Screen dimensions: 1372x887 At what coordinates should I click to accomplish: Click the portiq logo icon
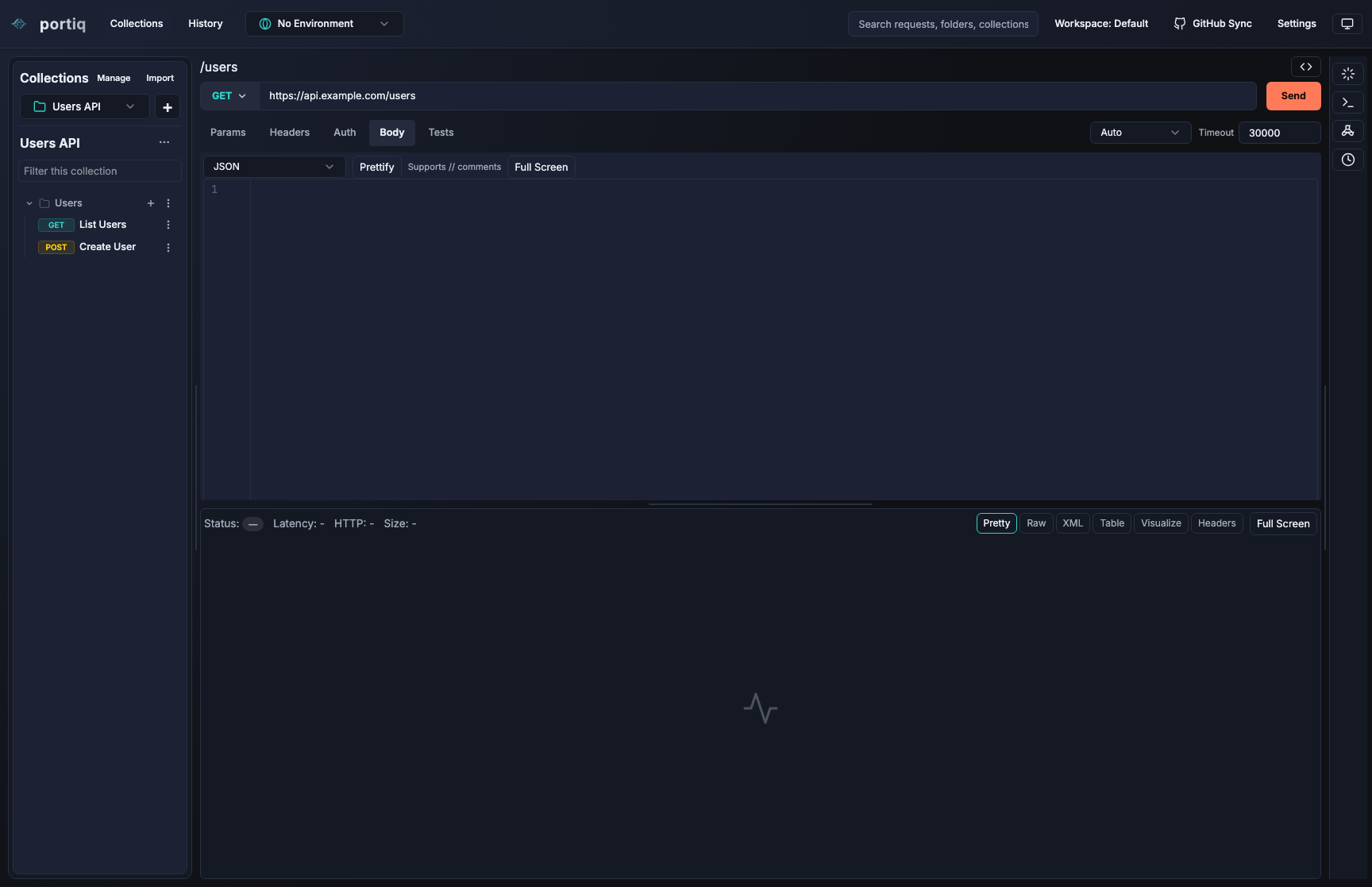coord(19,24)
